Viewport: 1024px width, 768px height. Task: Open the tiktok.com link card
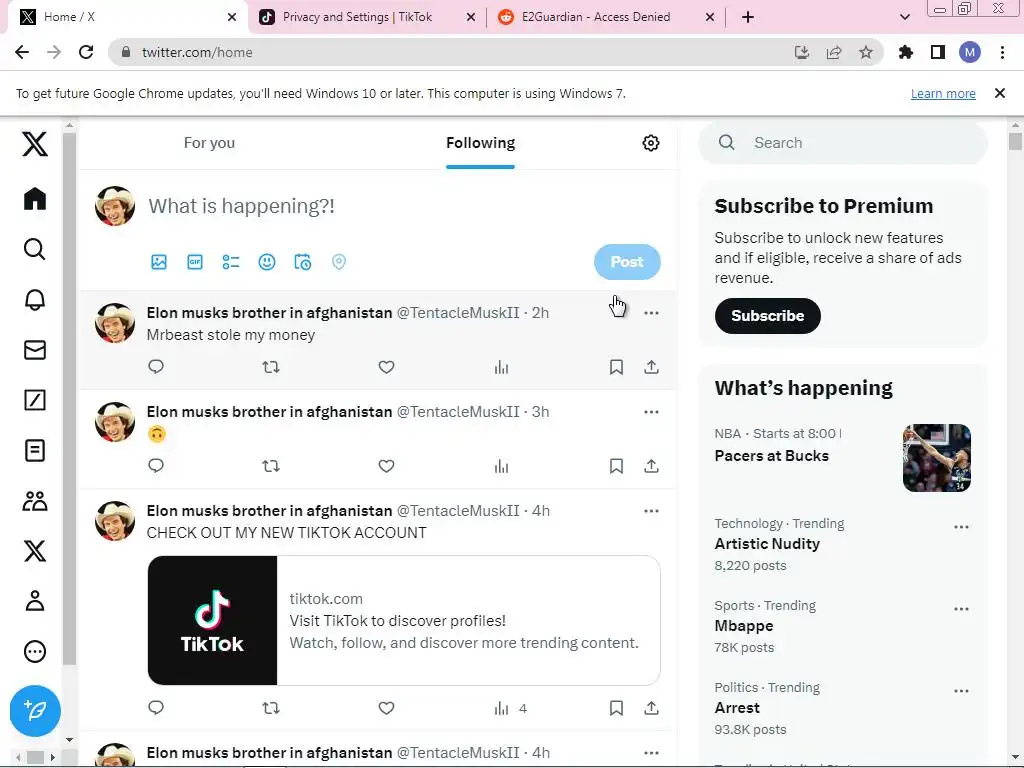point(404,620)
